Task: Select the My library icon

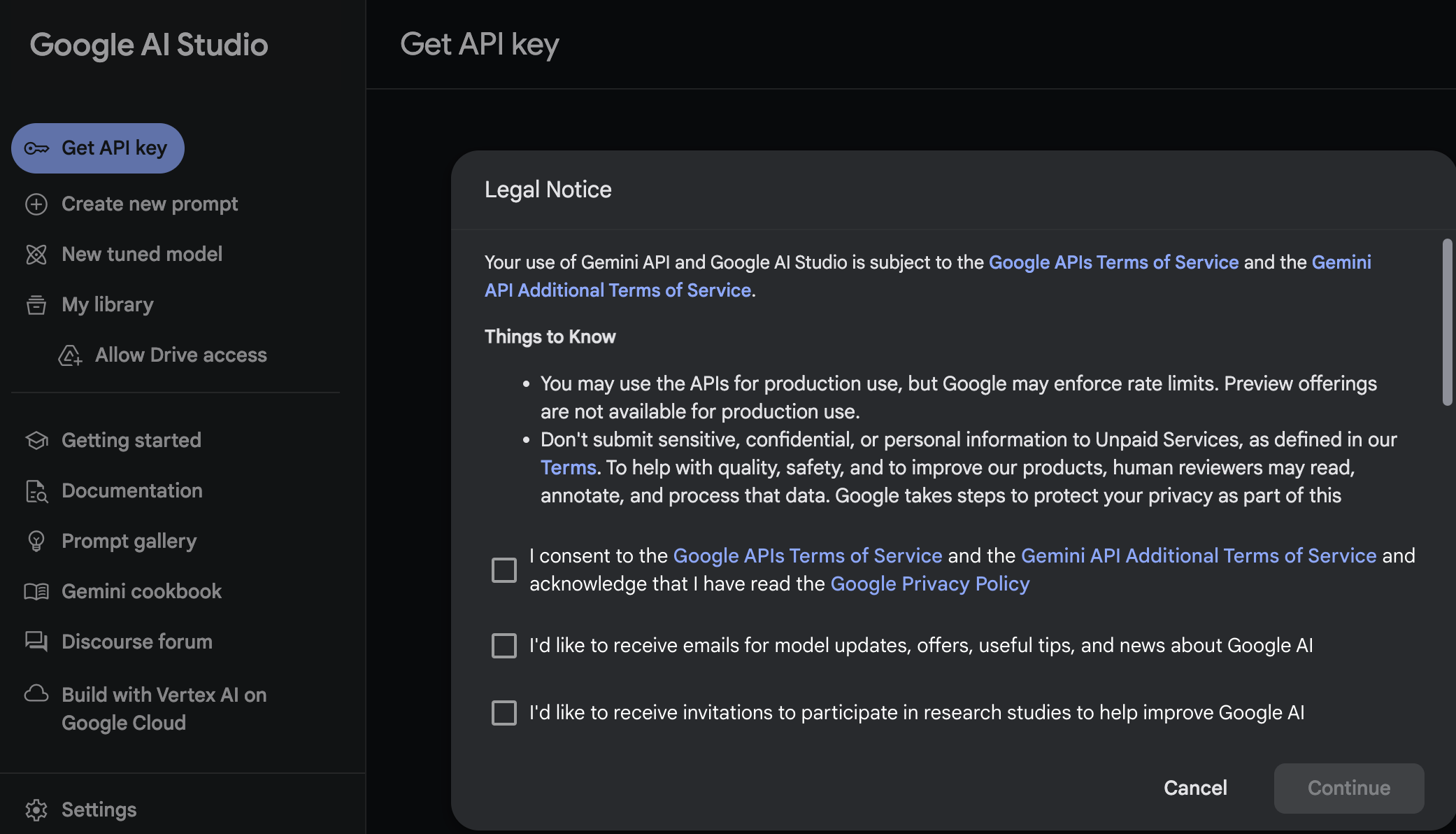Action: pos(36,304)
